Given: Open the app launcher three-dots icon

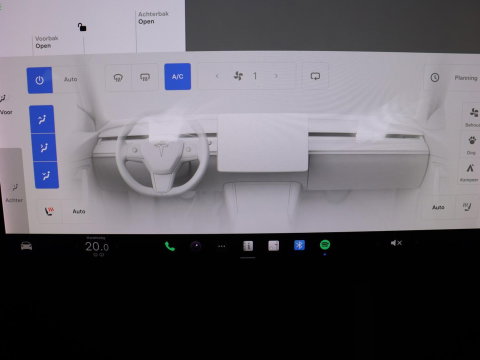Looking at the screenshot, I should [222, 246].
